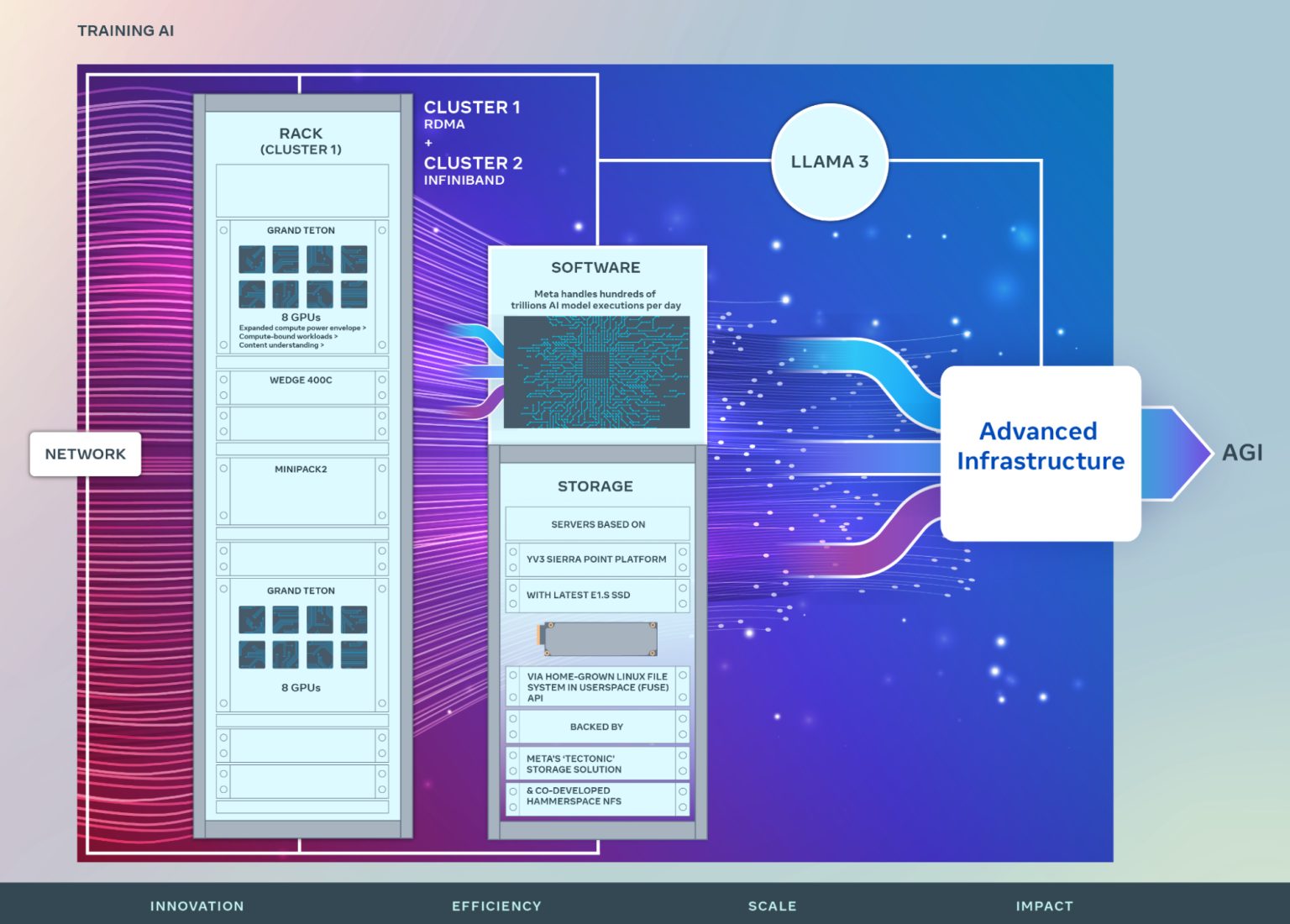Select the LLAMA 3 circle
1290x924 pixels.
830,161
